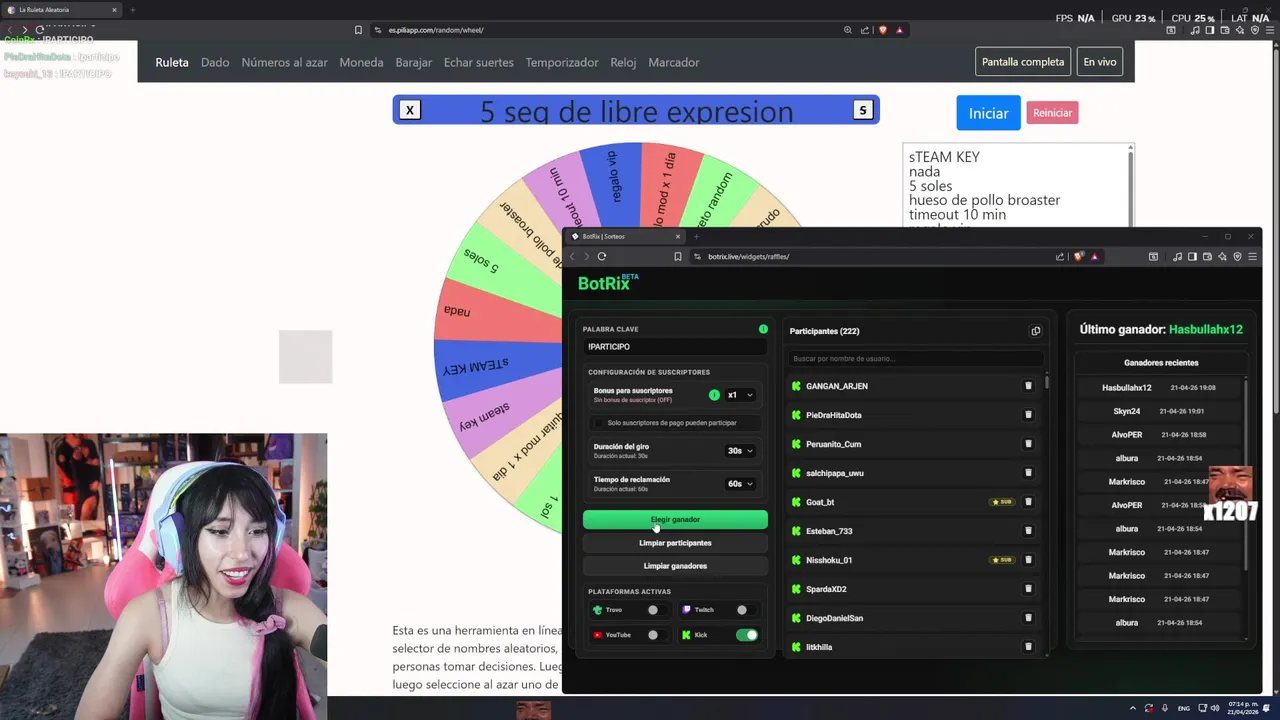
Task: Click the Elegir ganador button
Action: click(x=675, y=520)
